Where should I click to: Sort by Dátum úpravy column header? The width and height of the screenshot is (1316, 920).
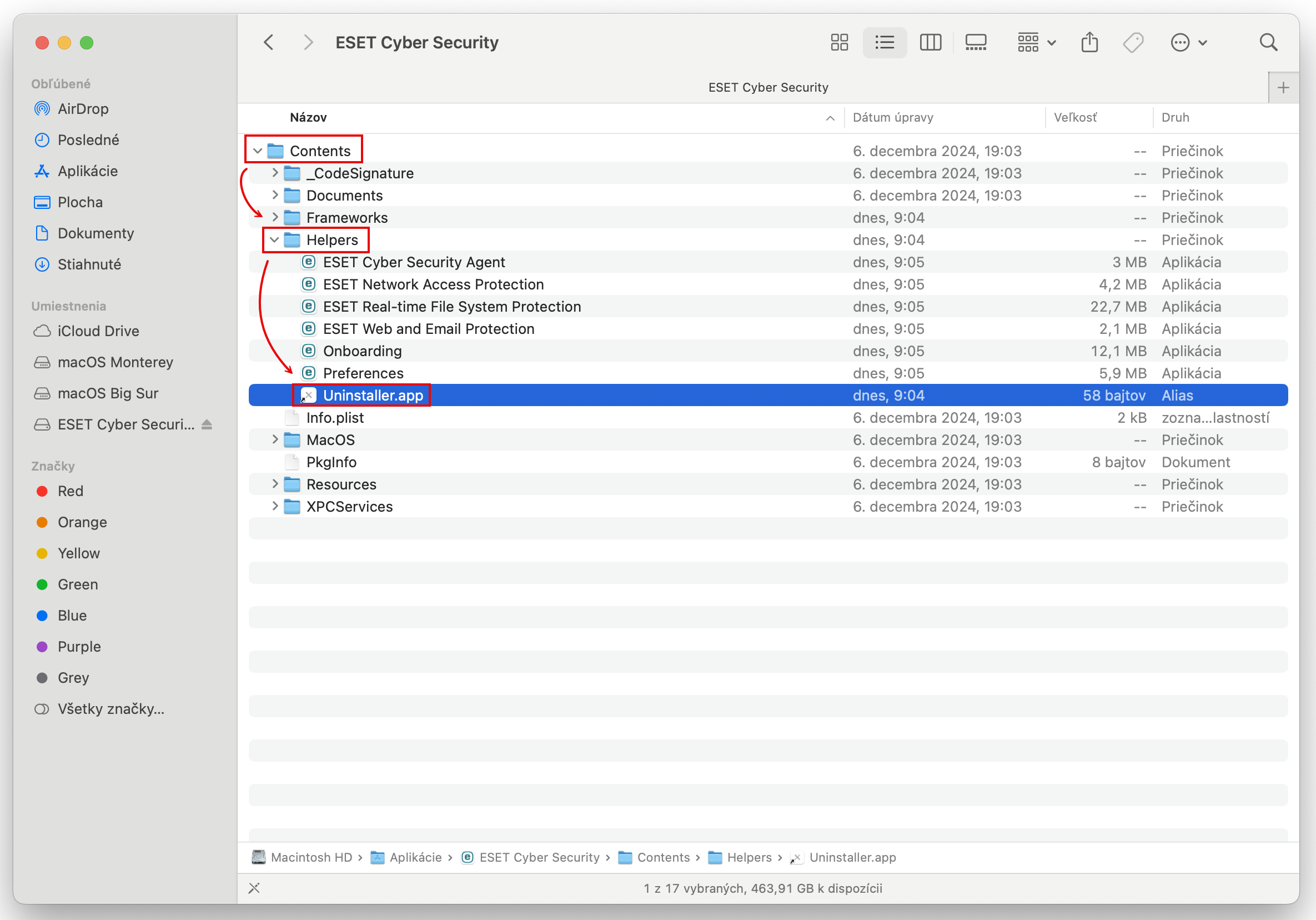(892, 118)
